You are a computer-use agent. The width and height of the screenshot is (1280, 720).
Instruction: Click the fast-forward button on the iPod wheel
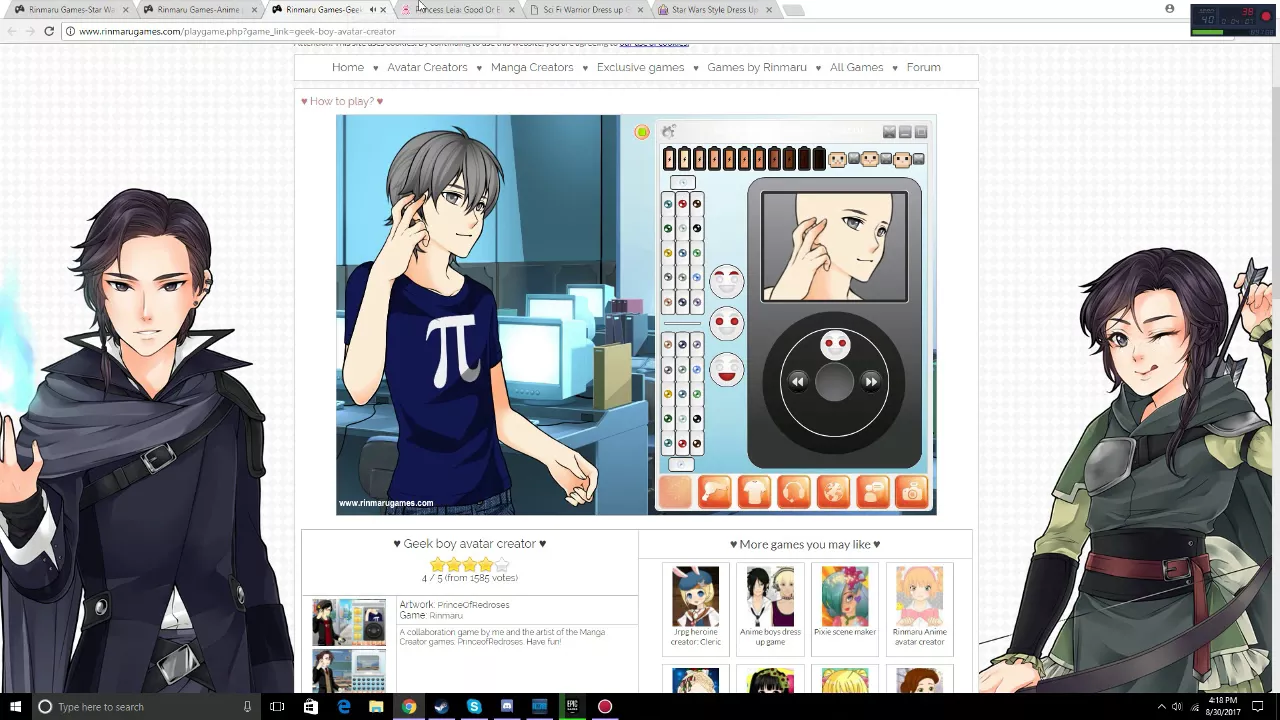(871, 382)
